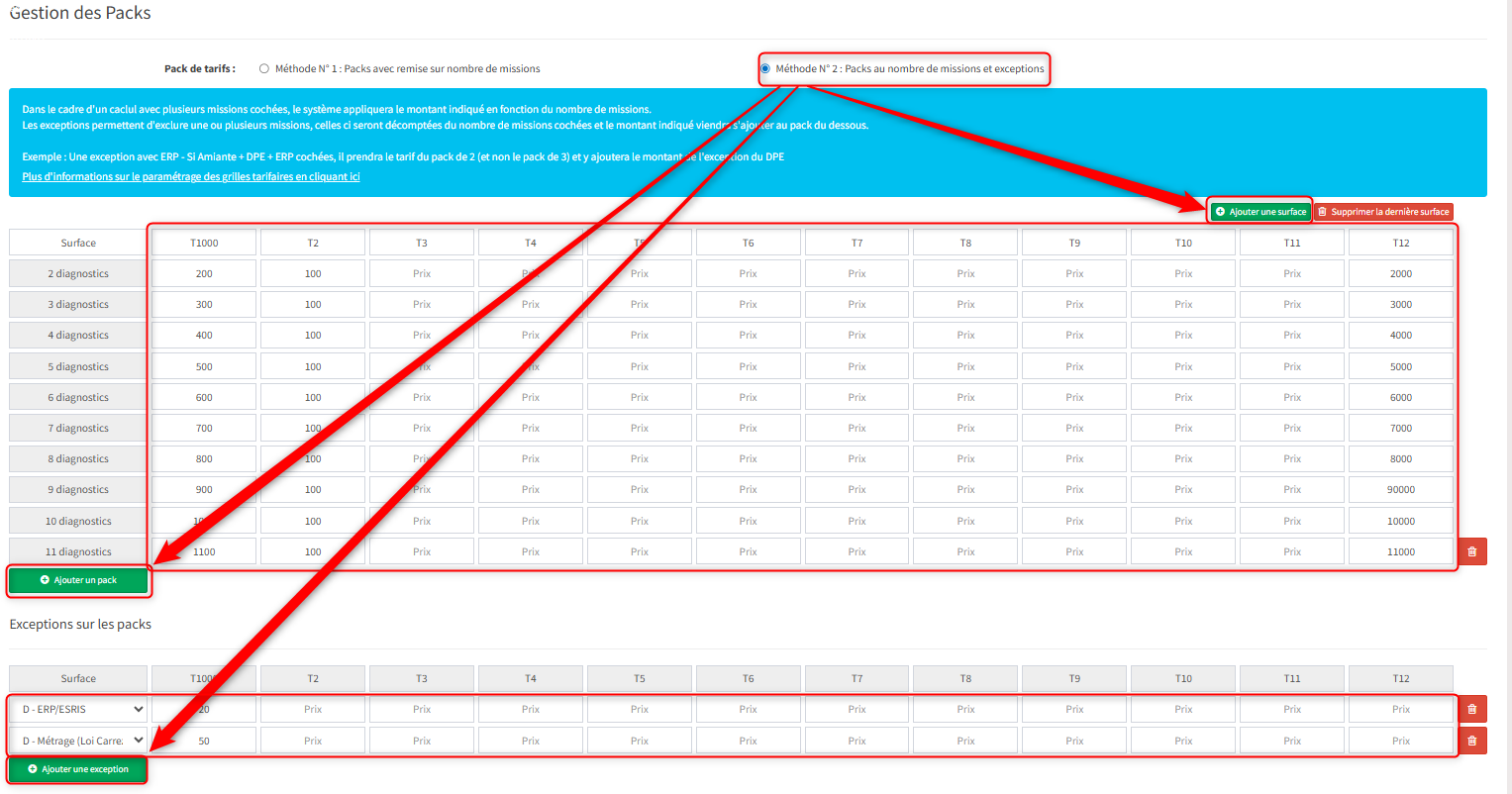Viewport: 1512px width, 794px height.
Task: Click T1000 field of D - Métrage exception
Action: (204, 741)
